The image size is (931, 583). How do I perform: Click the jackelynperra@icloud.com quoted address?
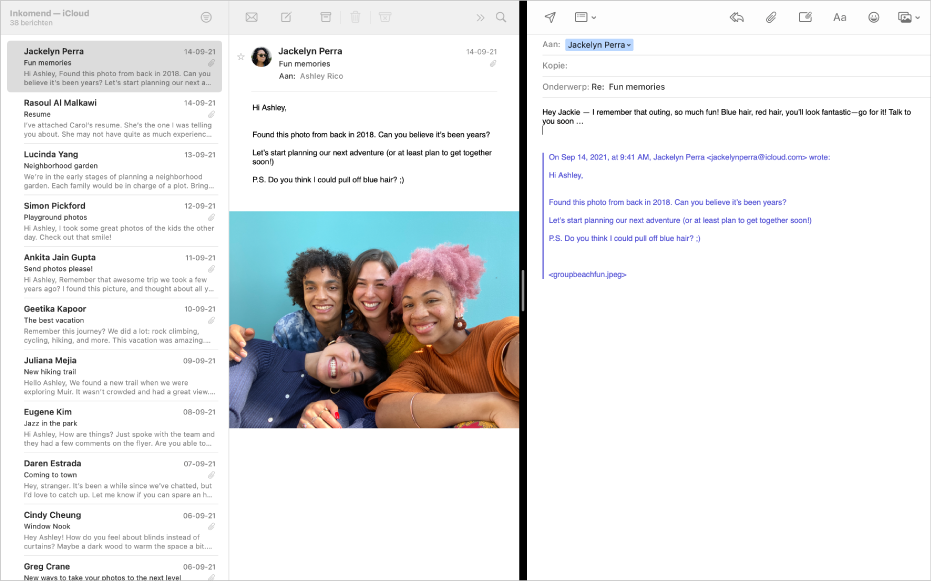pos(756,157)
